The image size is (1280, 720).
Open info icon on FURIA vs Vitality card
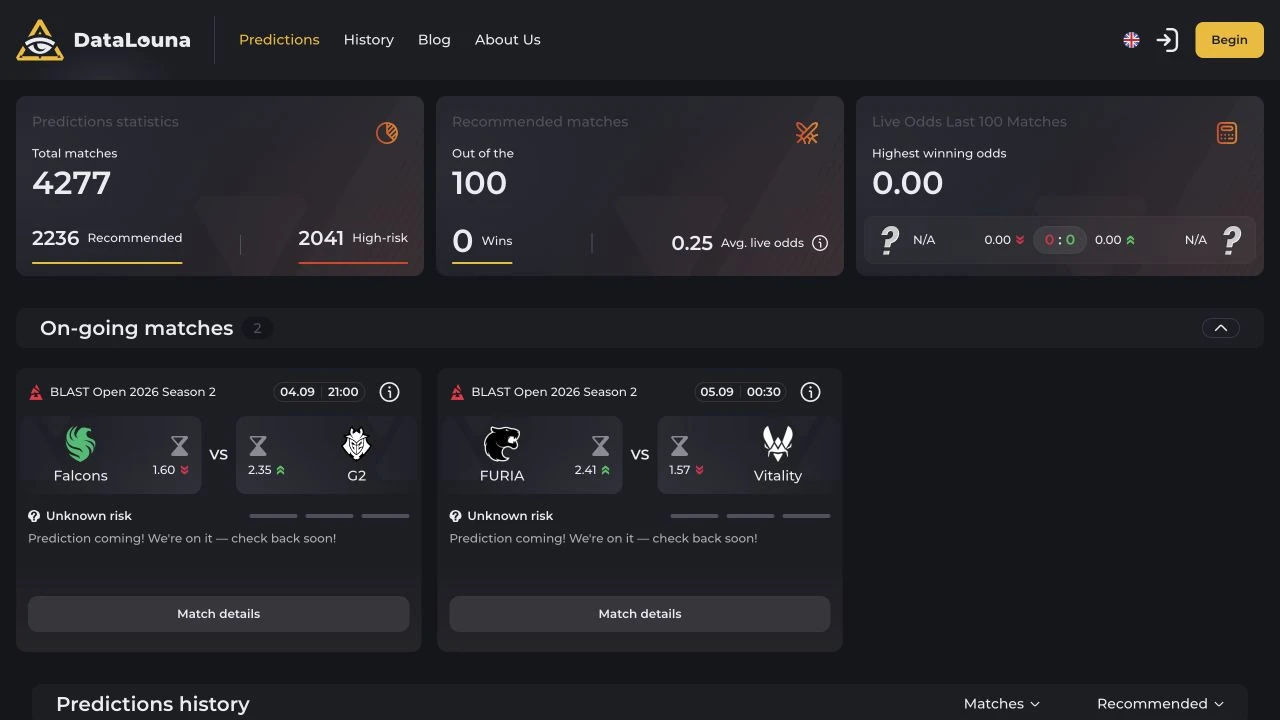pyautogui.click(x=811, y=392)
